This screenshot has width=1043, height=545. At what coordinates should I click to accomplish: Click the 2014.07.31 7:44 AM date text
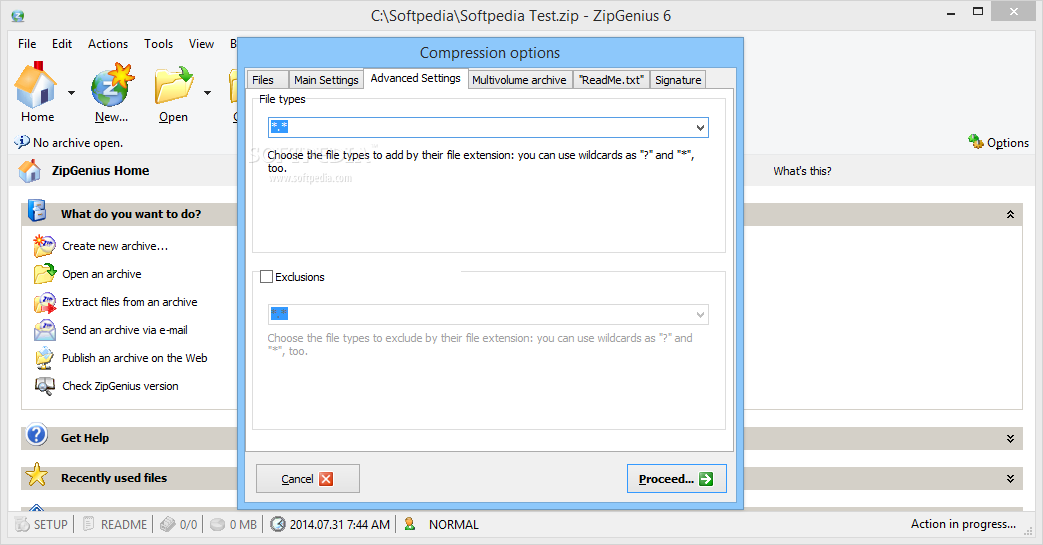340,524
